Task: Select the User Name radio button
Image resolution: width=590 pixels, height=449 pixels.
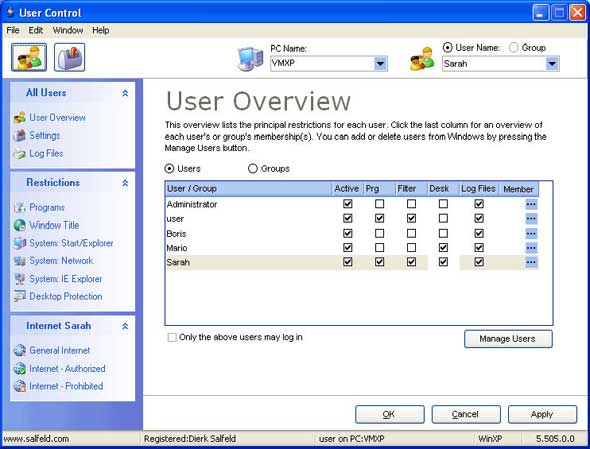Action: [x=447, y=47]
